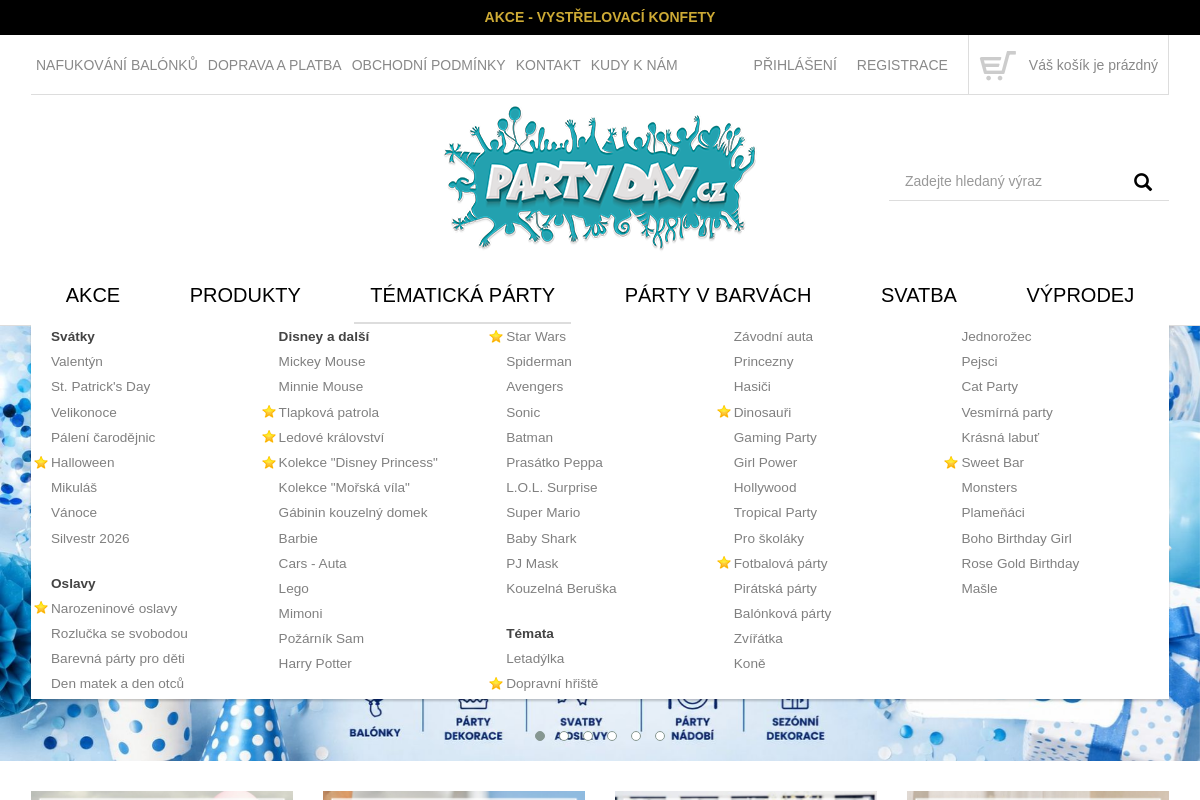Open the TÉMATICKÁ PÁRTY menu
This screenshot has height=800, width=1200.
462,295
